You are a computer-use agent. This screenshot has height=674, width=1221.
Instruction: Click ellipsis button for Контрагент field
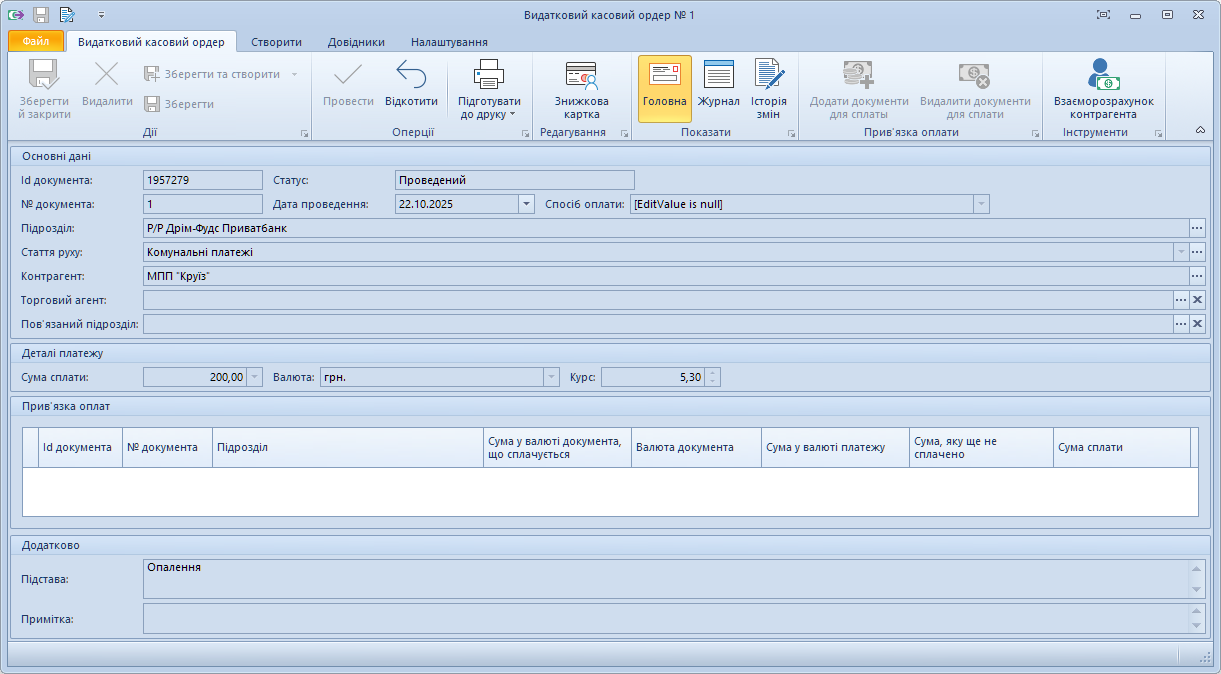coord(1197,276)
